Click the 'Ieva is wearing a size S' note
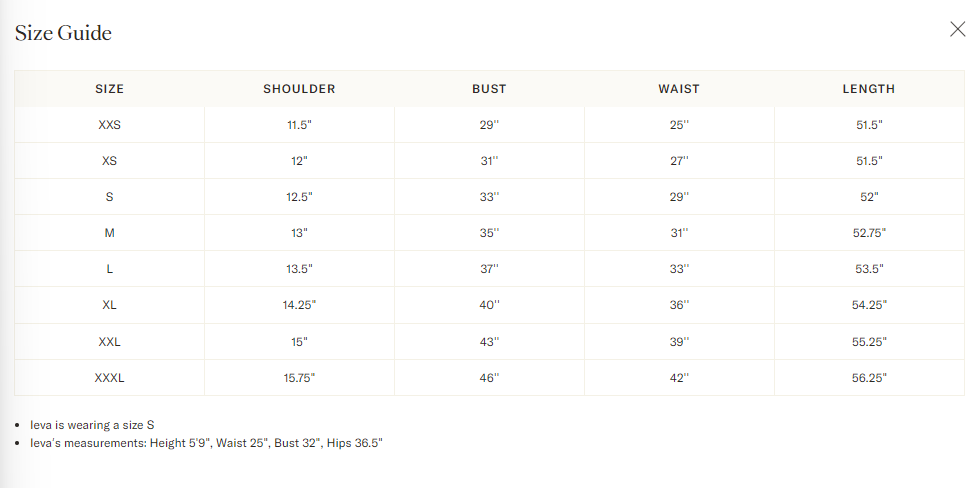The width and height of the screenshot is (975, 488). pos(92,424)
